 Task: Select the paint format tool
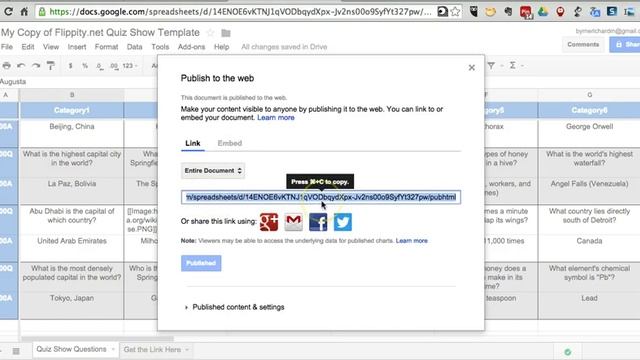pyautogui.click(x=51, y=65)
